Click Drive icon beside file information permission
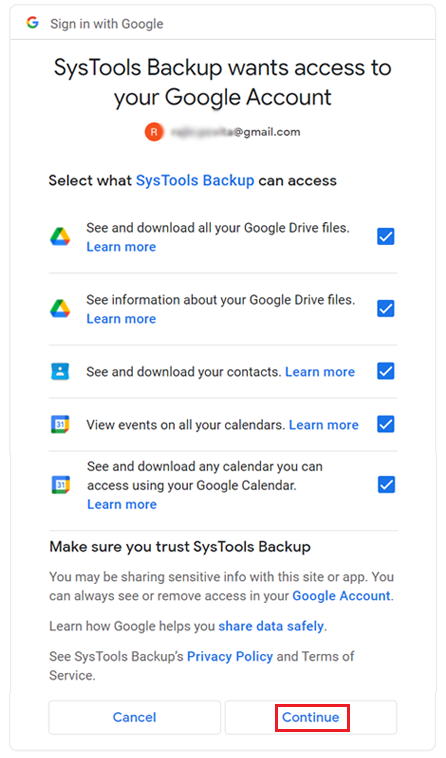Screen dimensions: 446x758 (x=60, y=308)
